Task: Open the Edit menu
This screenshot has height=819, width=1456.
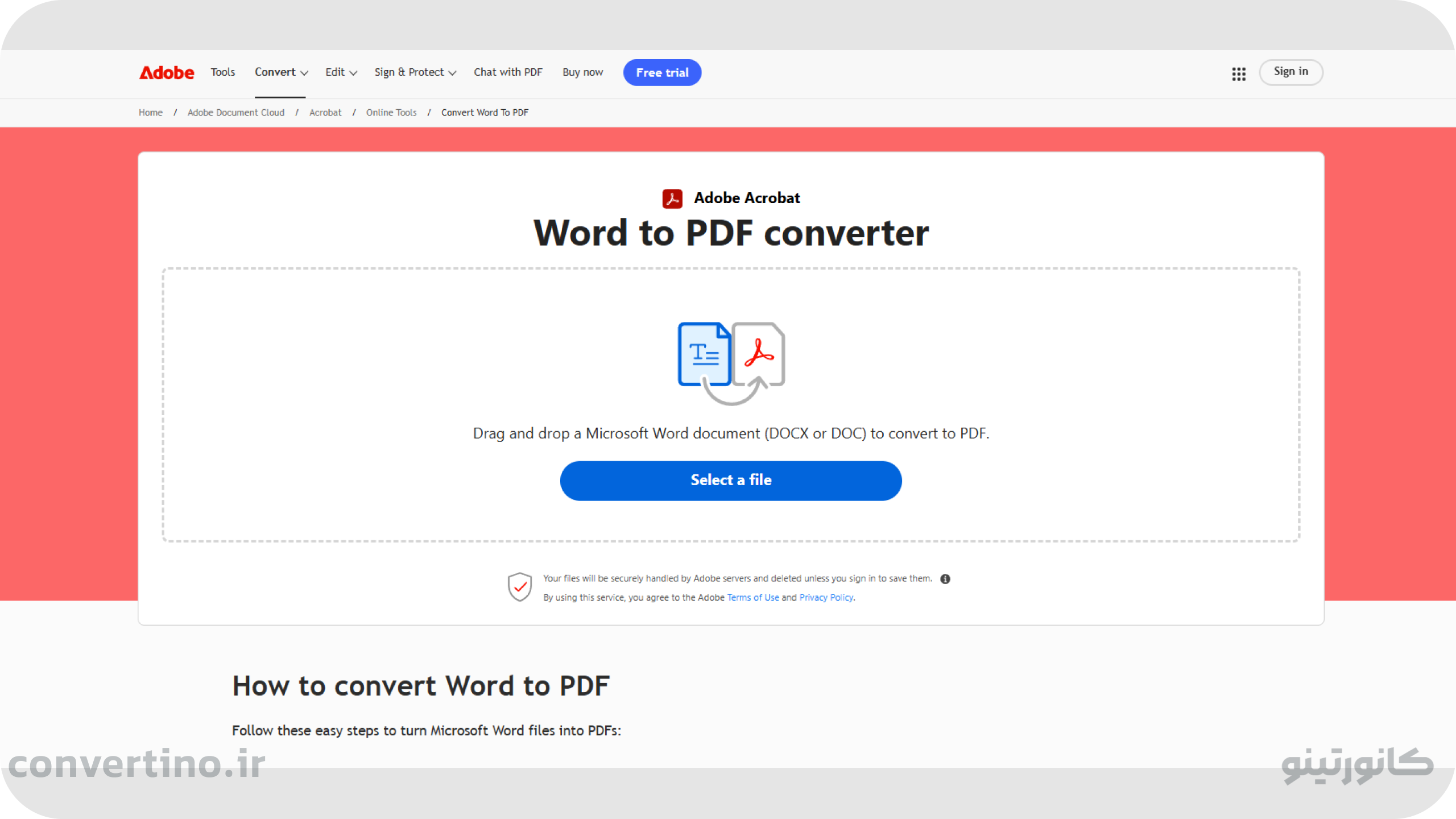Action: 341,72
